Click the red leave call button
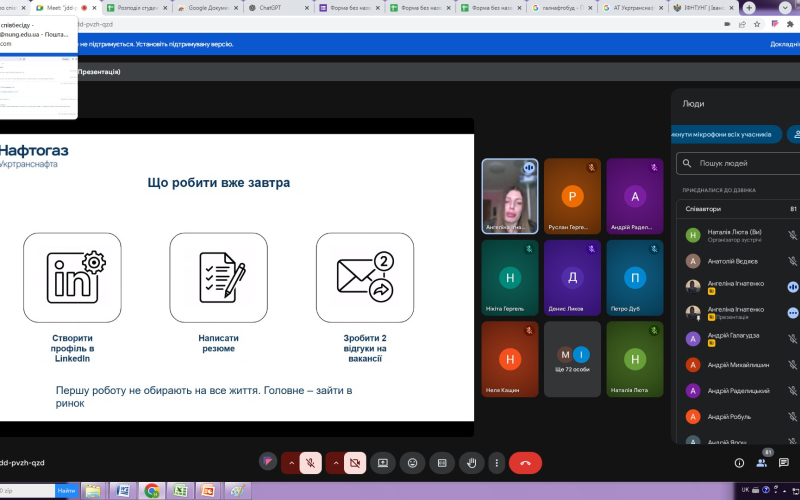Viewport: 800px width, 500px height. point(525,463)
